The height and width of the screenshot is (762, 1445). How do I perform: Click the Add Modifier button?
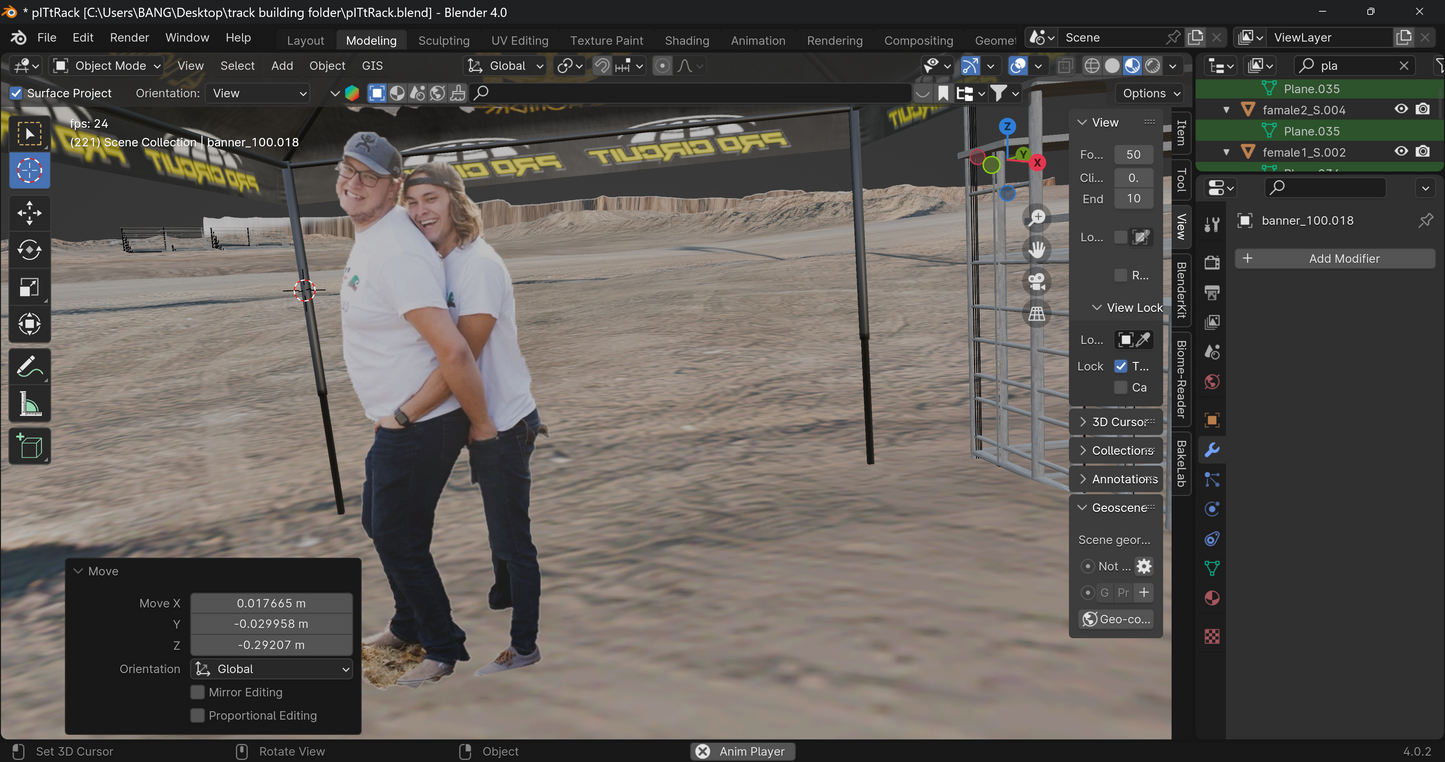tap(1335, 258)
